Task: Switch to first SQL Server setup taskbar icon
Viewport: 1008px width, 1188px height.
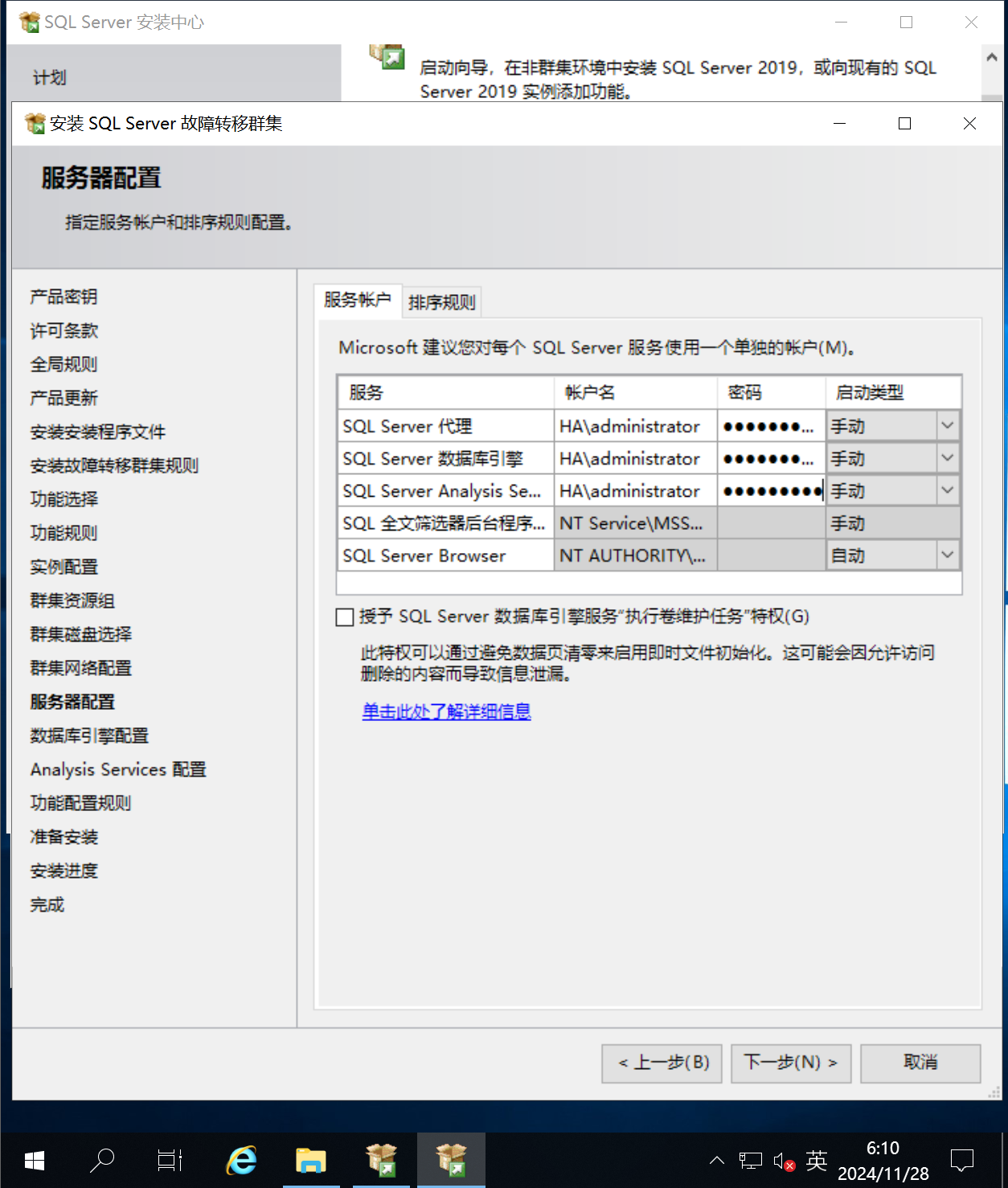Action: point(382,1160)
